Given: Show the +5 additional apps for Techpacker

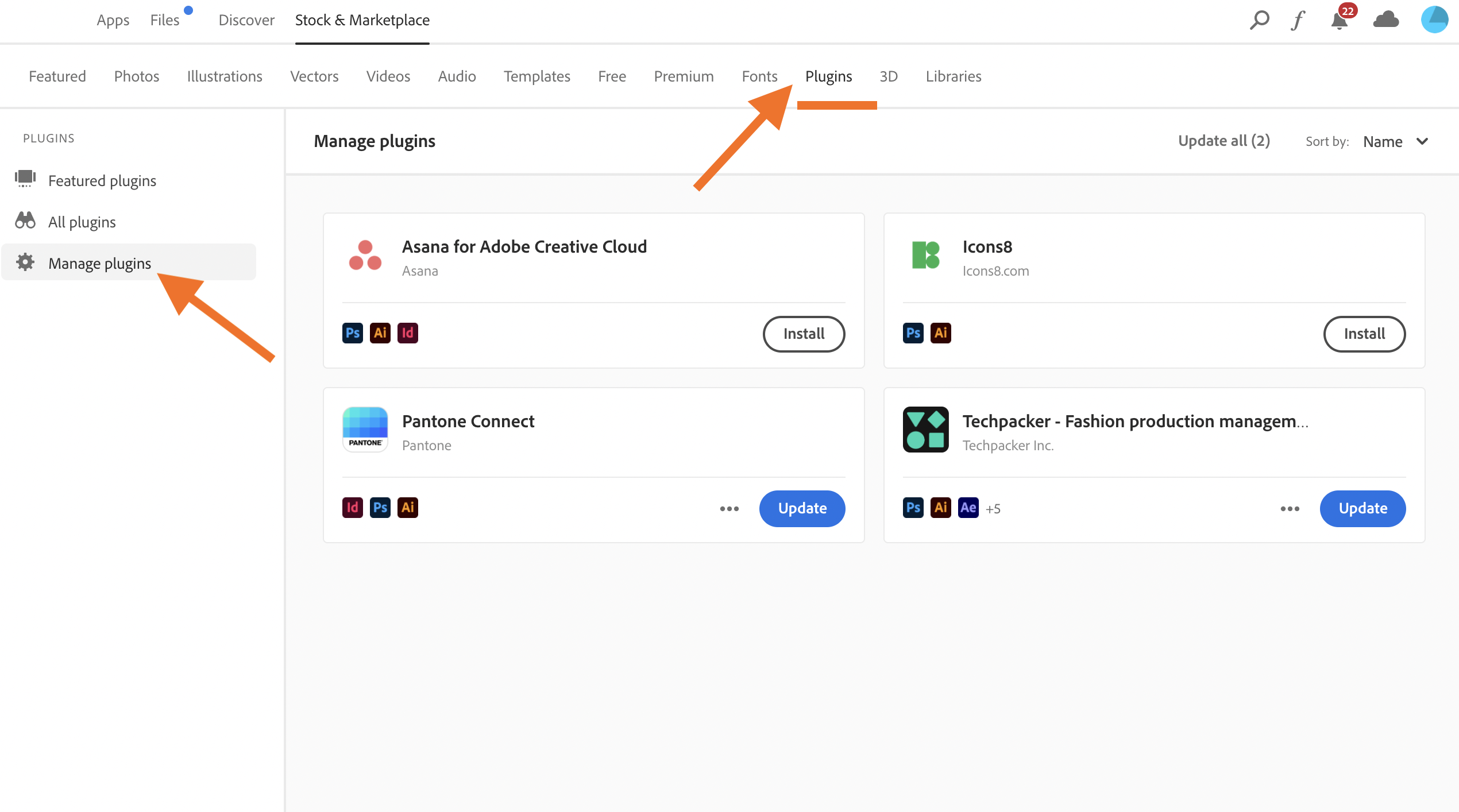Looking at the screenshot, I should [x=993, y=509].
